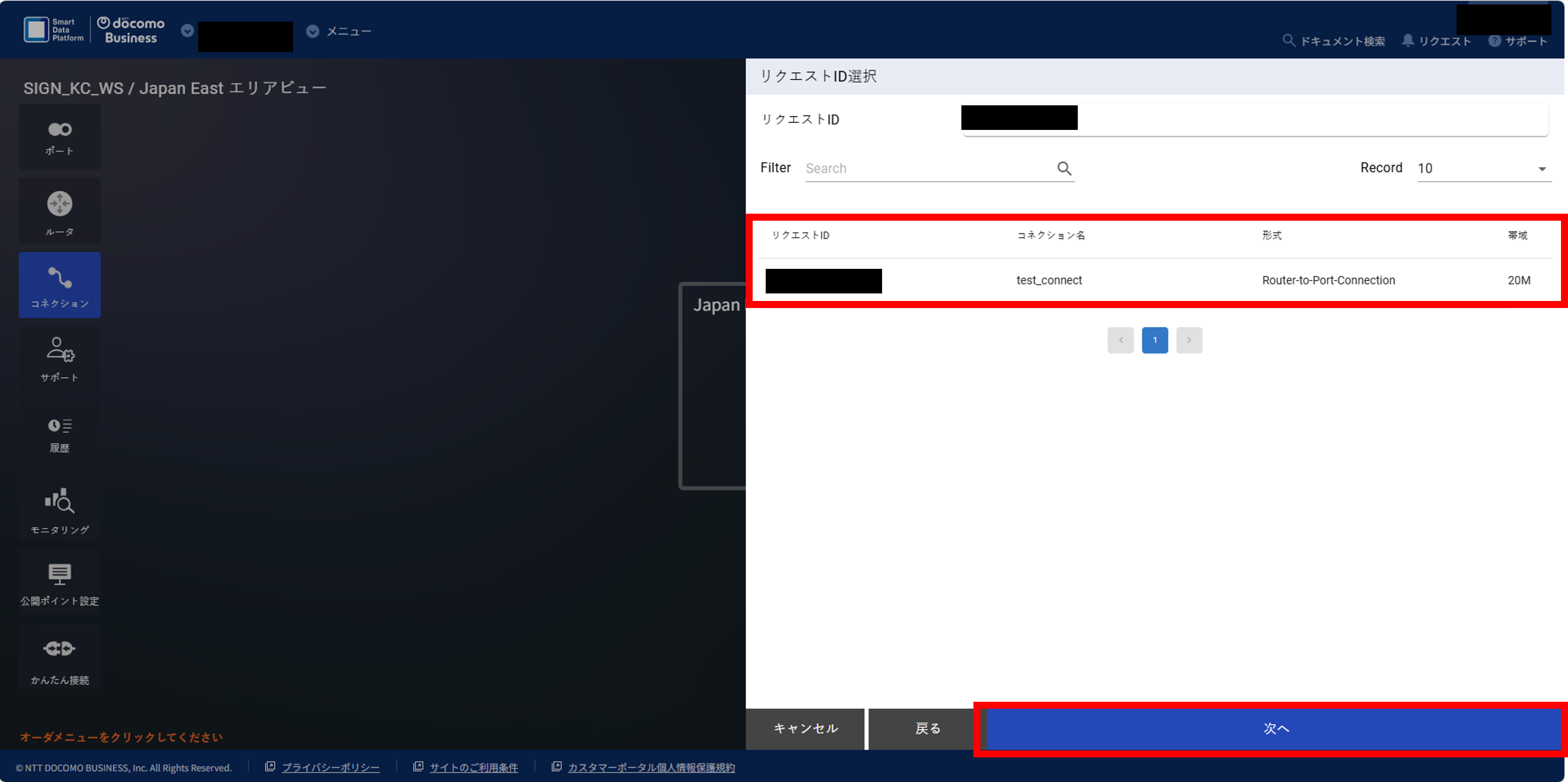Expand the workspace dropdown chevron beside docomo logo

(x=188, y=31)
